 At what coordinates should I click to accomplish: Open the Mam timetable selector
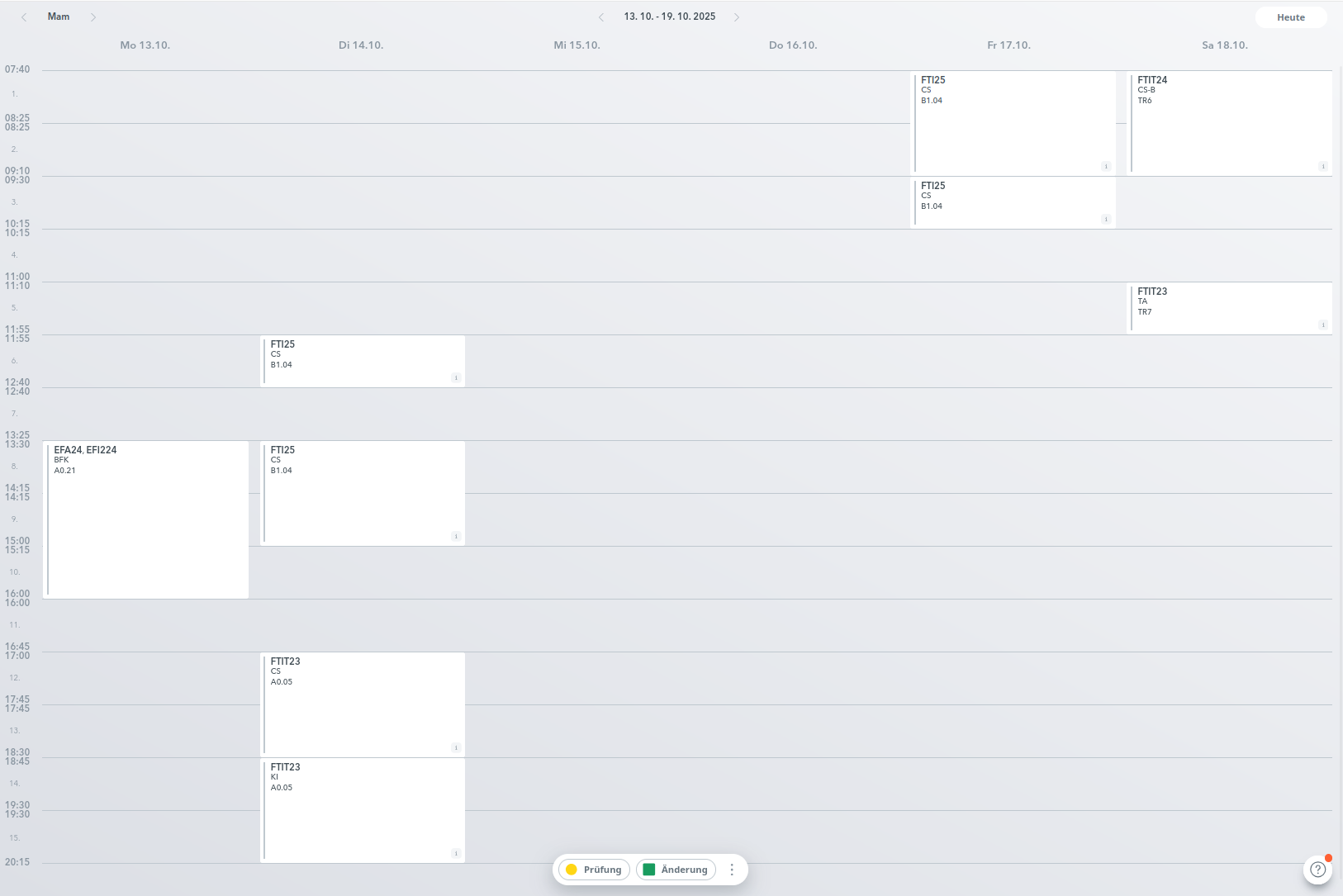[x=59, y=17]
